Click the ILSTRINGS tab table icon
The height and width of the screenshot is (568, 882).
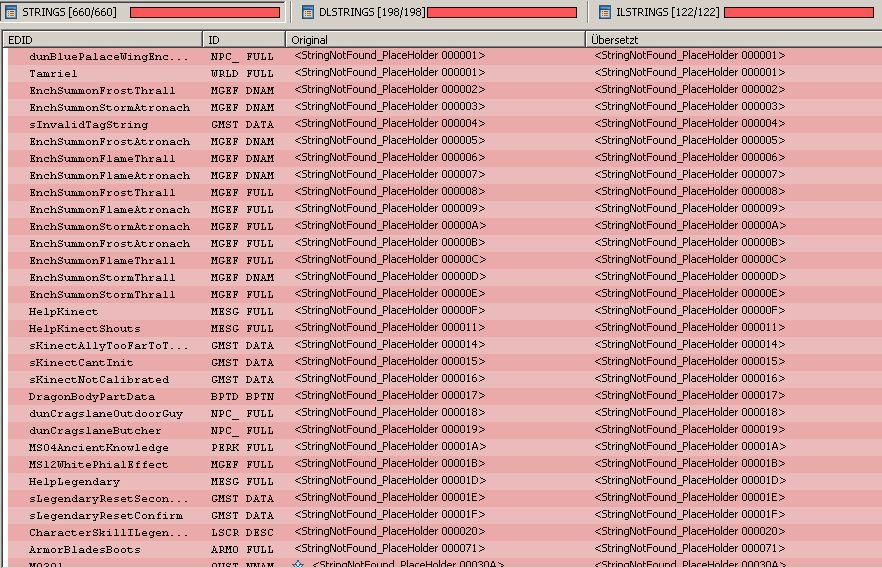click(605, 12)
